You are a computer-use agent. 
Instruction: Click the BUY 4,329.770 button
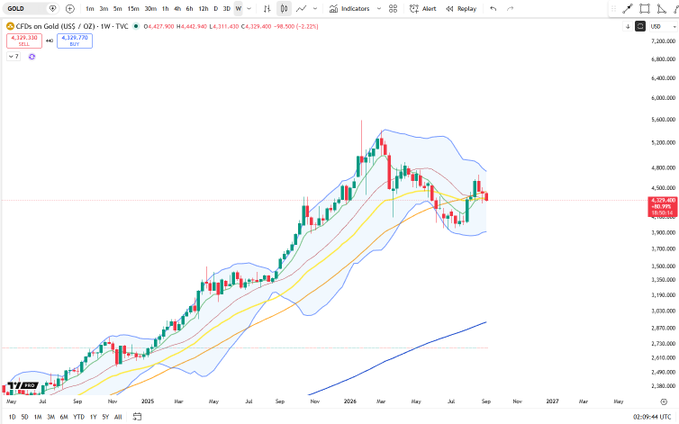coord(74,41)
